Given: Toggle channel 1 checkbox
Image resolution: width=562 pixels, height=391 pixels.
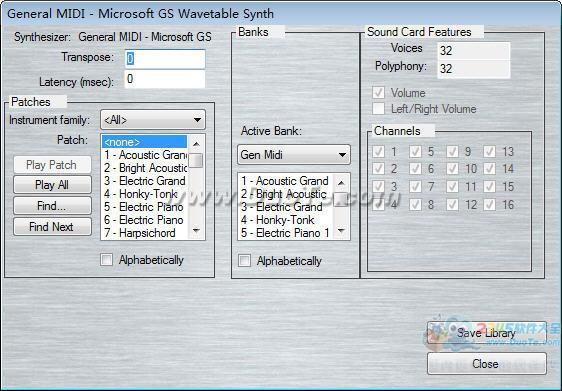Looking at the screenshot, I should click(x=378, y=152).
